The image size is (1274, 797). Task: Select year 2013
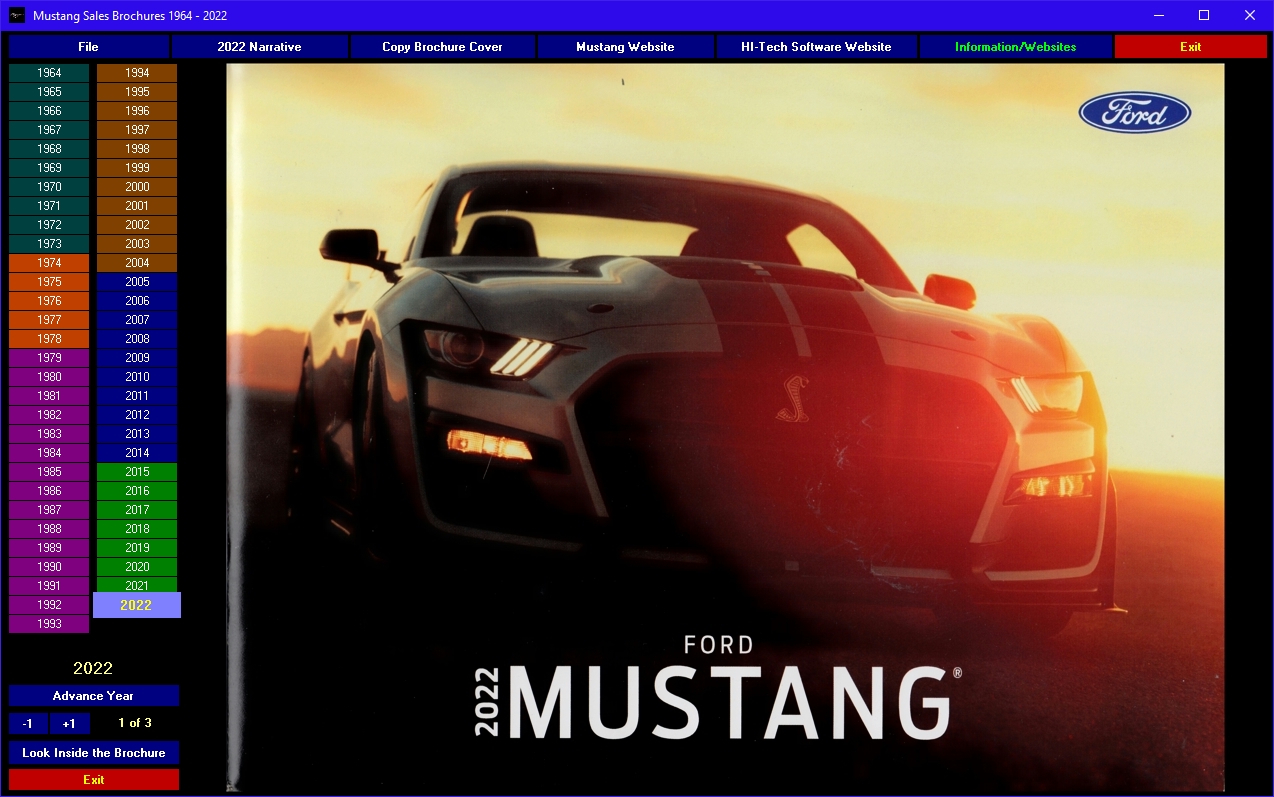click(137, 434)
